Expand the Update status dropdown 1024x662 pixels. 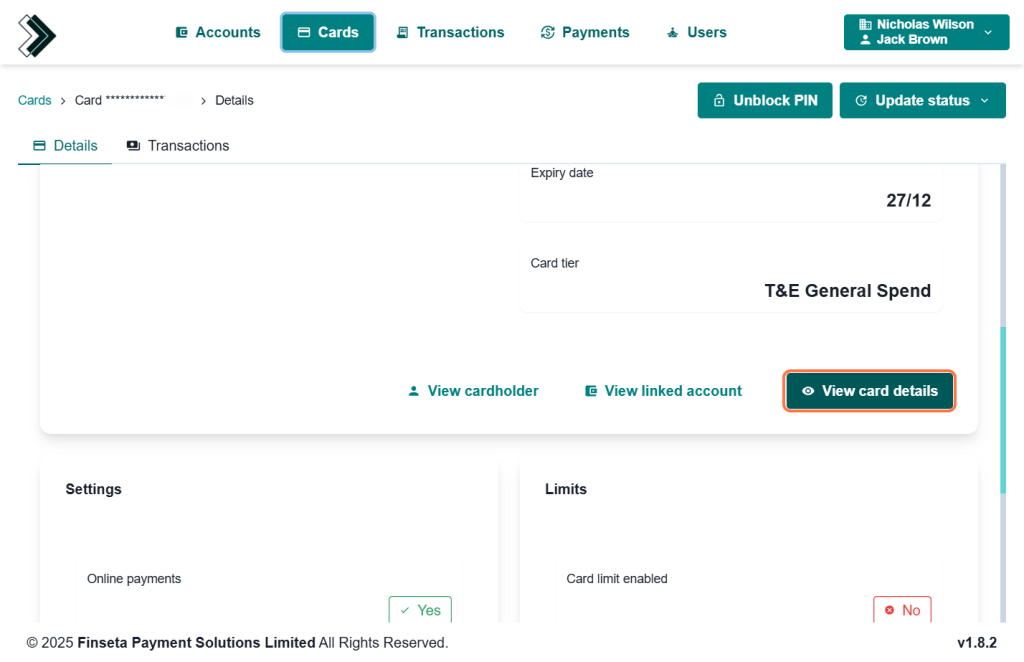coord(922,101)
